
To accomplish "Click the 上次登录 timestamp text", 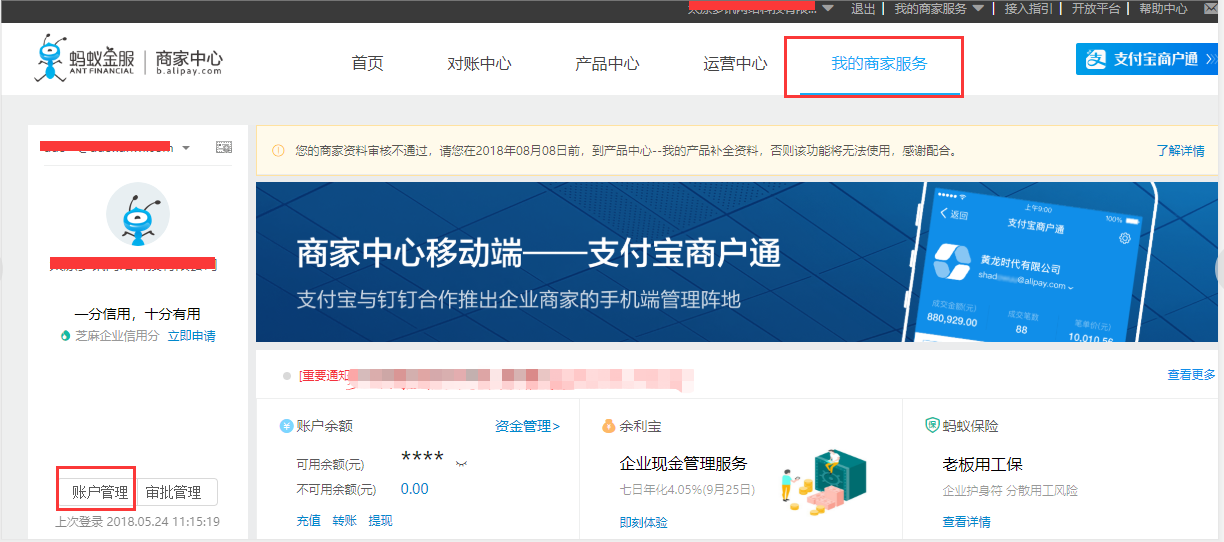I will 137,521.
